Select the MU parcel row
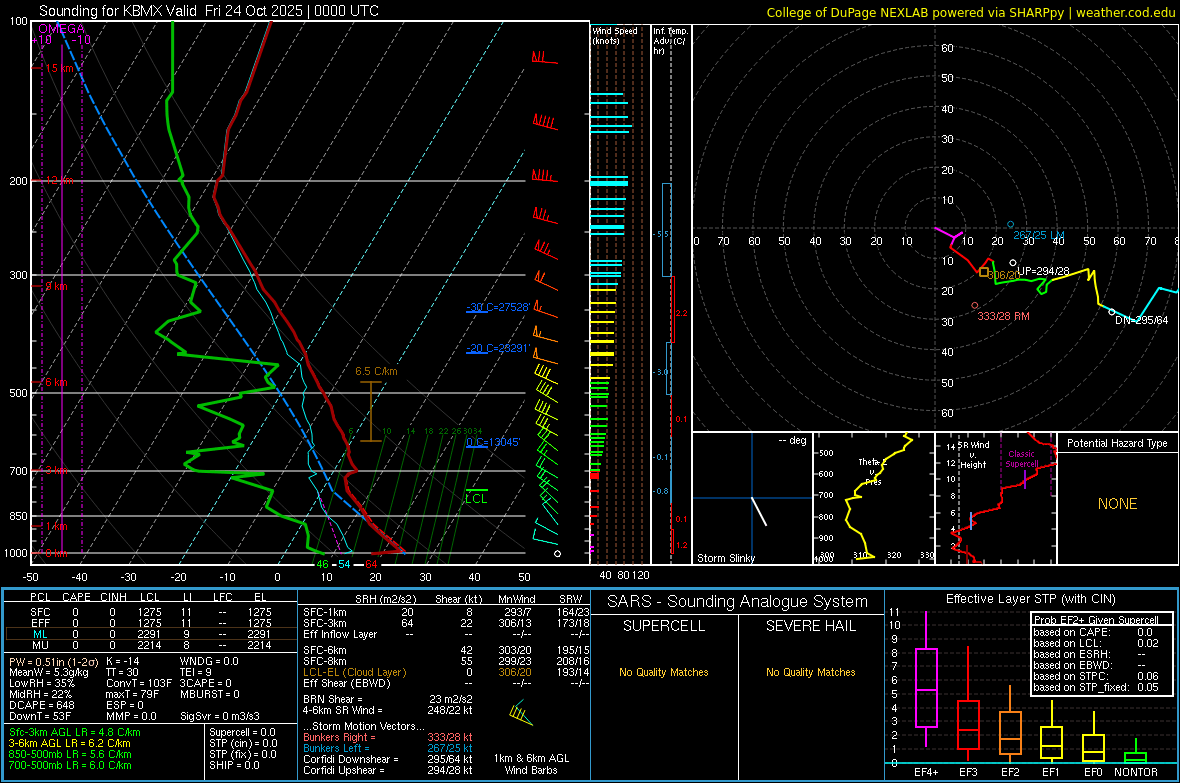This screenshot has height=783, width=1180. coord(151,645)
